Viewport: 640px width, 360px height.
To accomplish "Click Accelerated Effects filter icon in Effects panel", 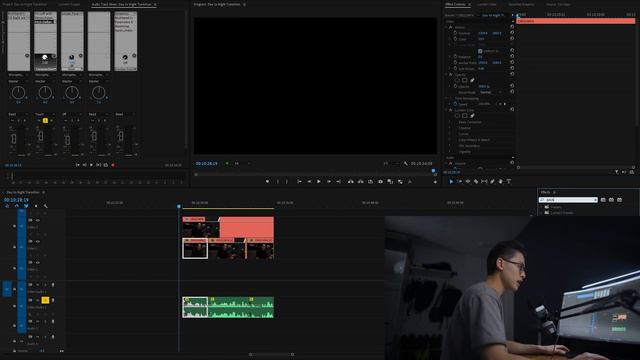I will click(603, 200).
